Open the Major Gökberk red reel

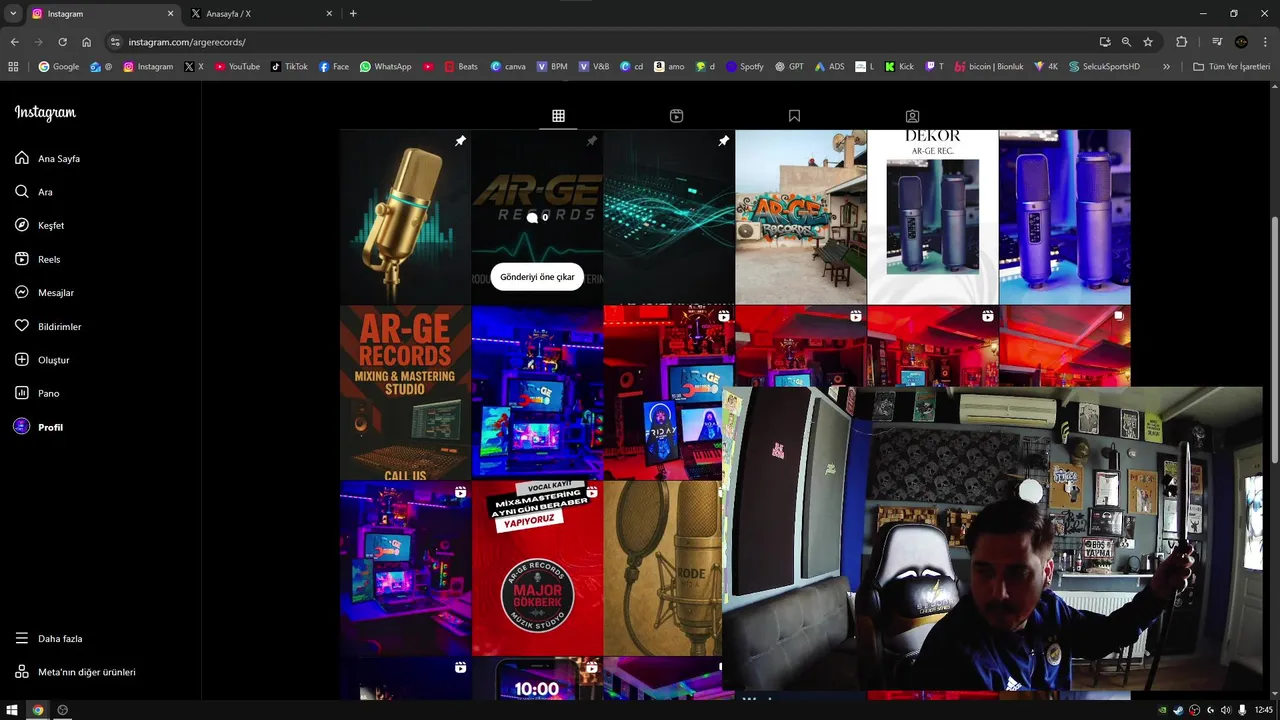pos(537,569)
